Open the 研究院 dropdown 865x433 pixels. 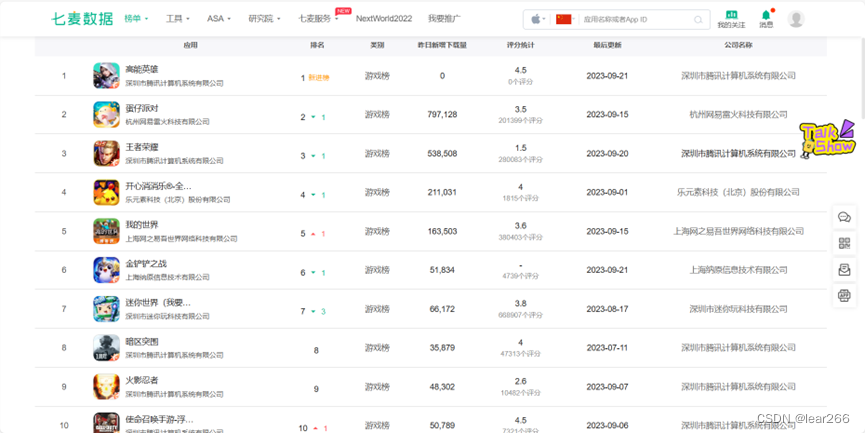tap(264, 19)
